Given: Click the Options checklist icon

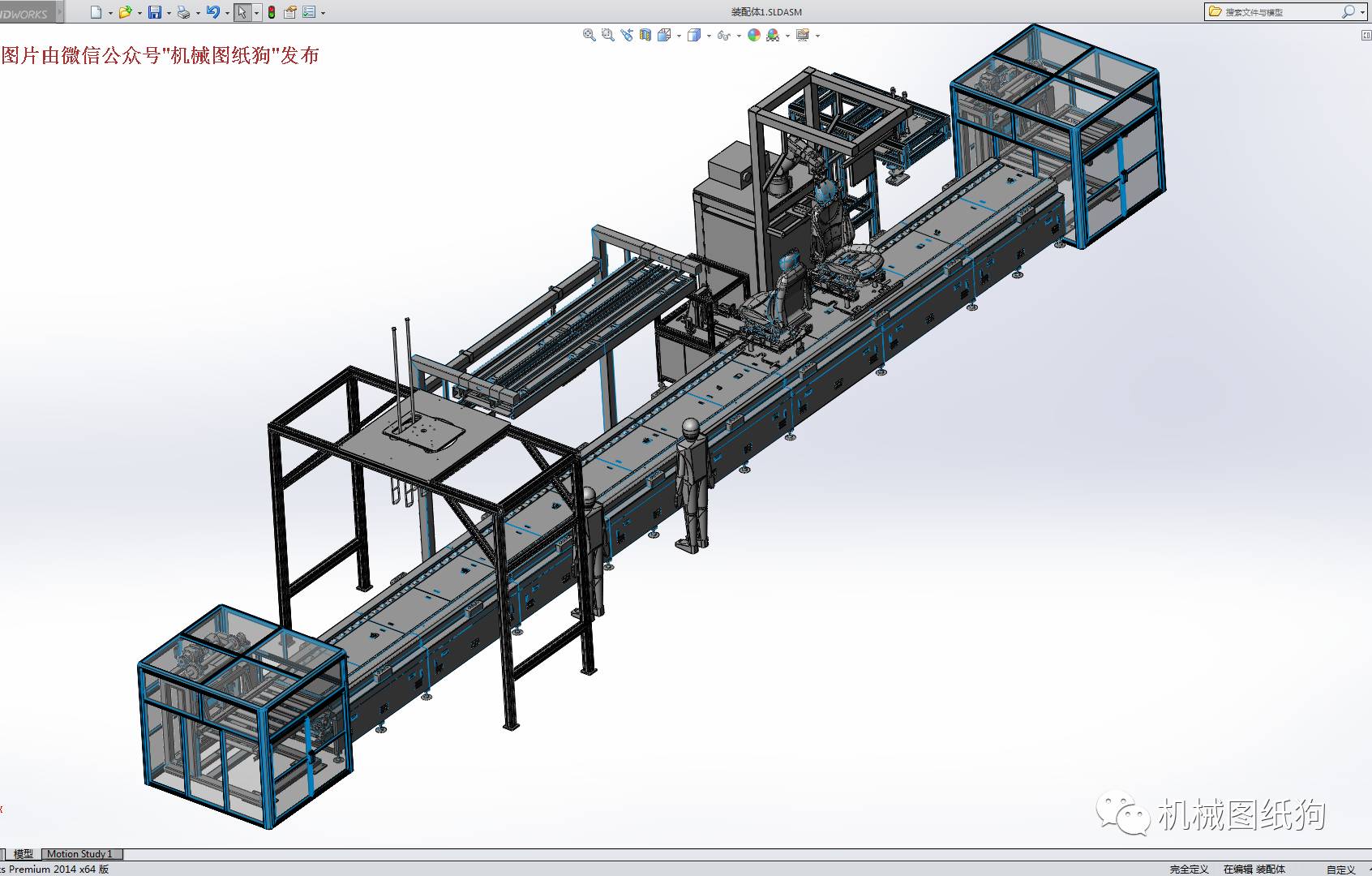Looking at the screenshot, I should coord(309,12).
